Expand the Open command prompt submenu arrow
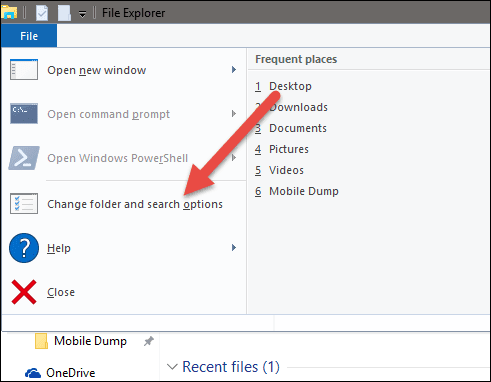 234,114
